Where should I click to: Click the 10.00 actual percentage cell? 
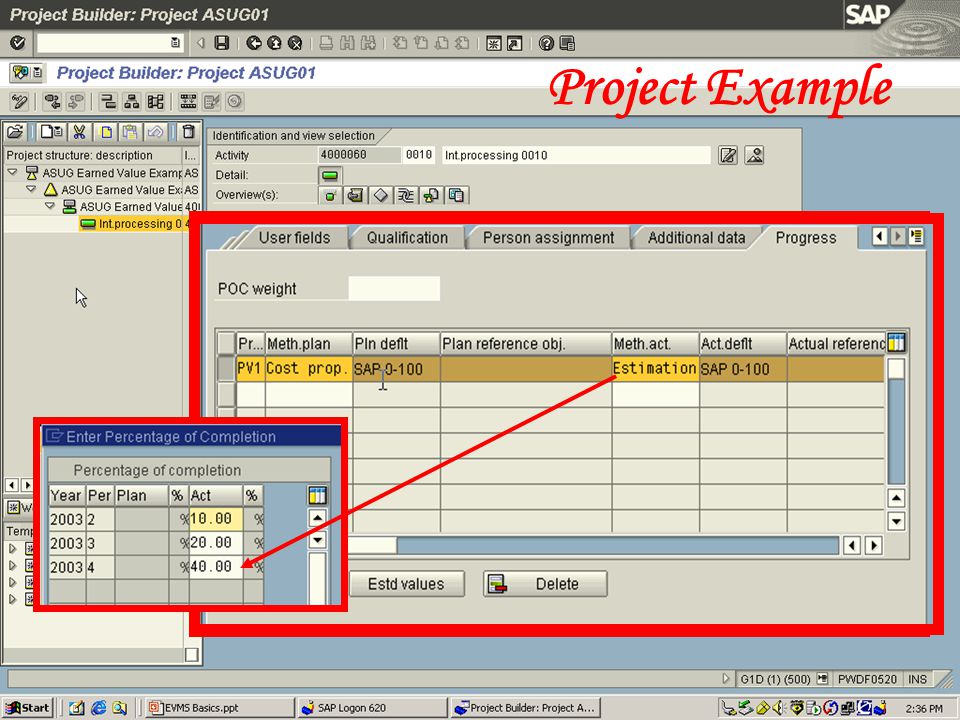point(216,519)
